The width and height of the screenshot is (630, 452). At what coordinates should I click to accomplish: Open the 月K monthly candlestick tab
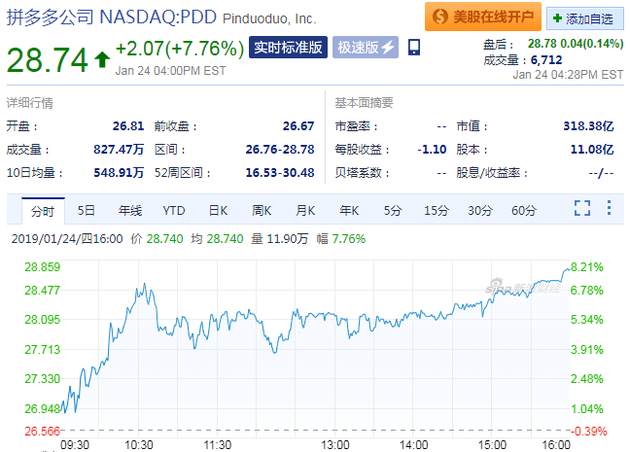(x=305, y=210)
